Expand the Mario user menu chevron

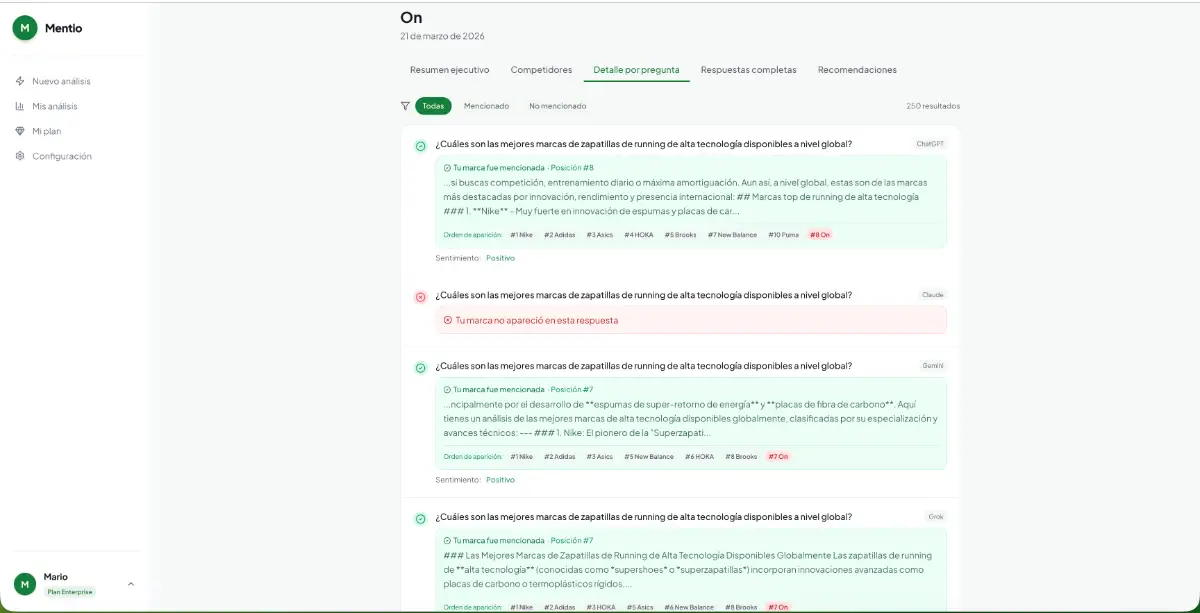click(130, 584)
